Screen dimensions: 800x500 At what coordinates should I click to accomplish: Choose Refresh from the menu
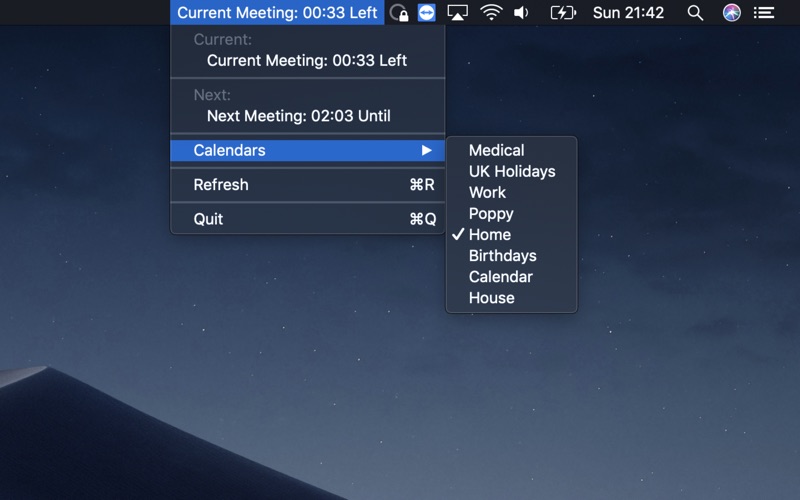(x=308, y=185)
